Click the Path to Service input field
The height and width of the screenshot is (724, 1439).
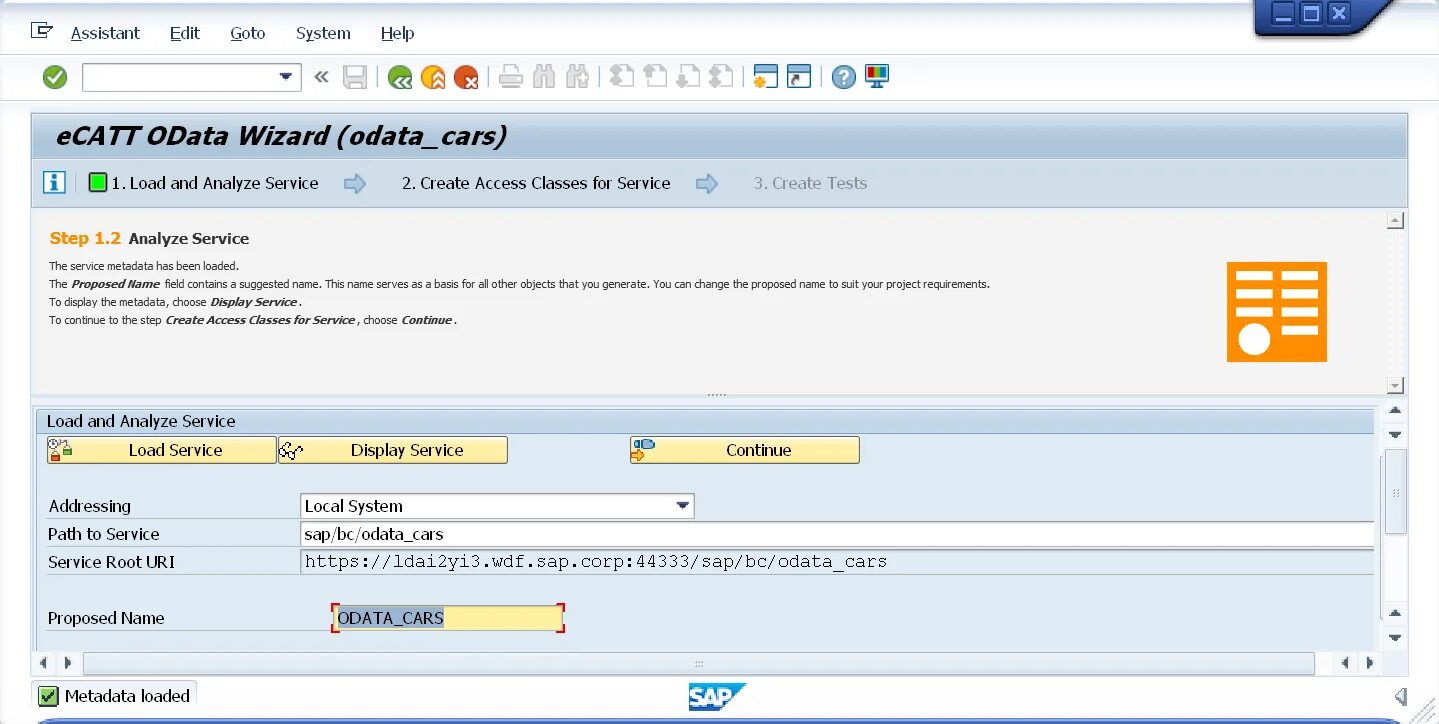[837, 534]
